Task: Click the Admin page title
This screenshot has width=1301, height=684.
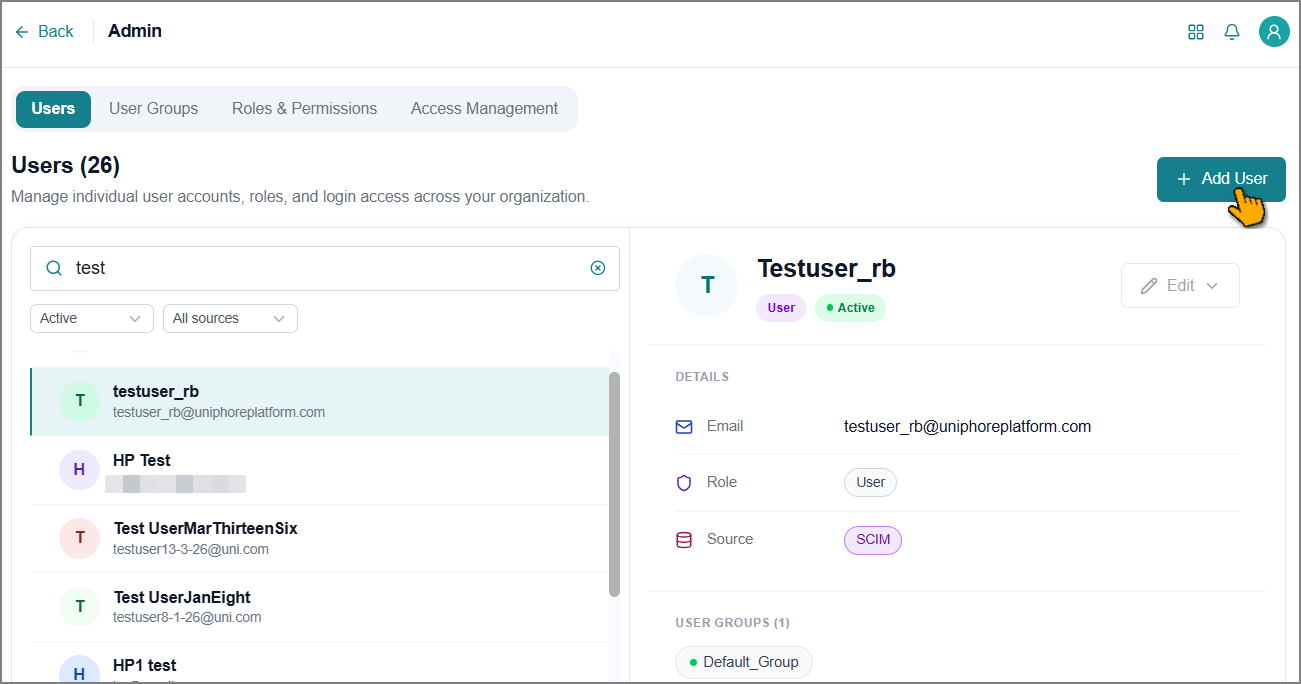Action: pyautogui.click(x=135, y=31)
